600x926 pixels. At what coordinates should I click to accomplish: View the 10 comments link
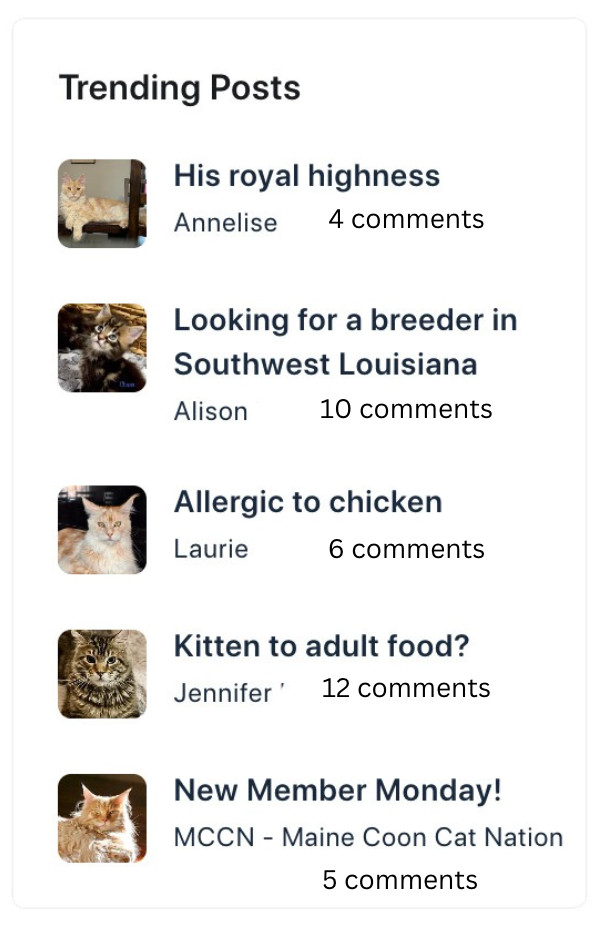coord(406,409)
